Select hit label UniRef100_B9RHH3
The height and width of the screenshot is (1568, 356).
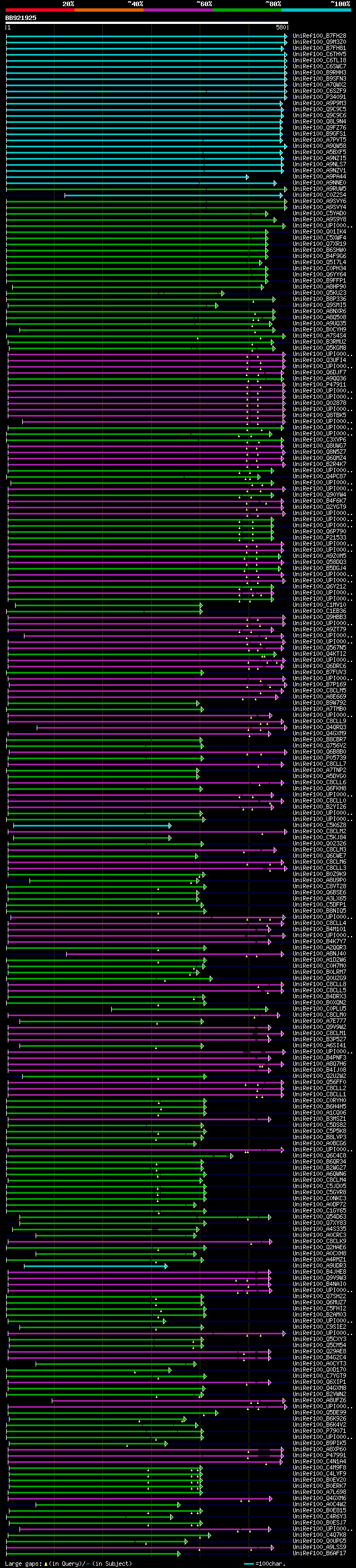coord(319,72)
